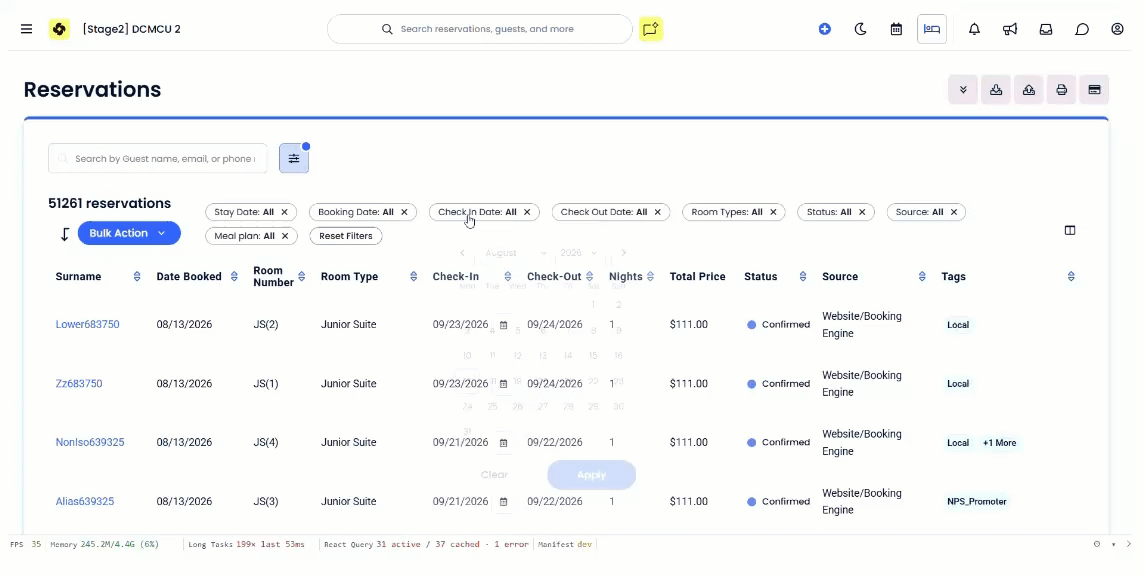Expand the double-chevron collapse button
The image size is (1144, 576).
pyautogui.click(x=963, y=90)
